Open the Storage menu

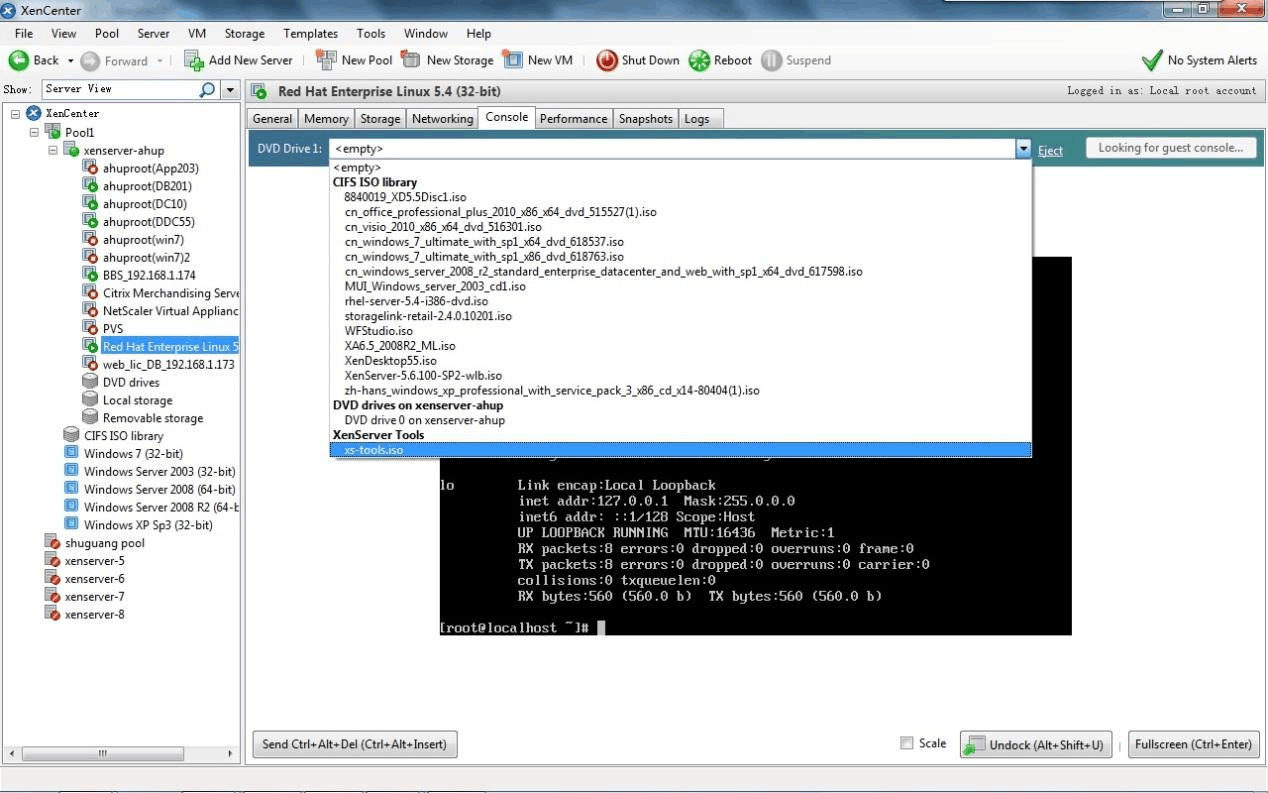244,33
